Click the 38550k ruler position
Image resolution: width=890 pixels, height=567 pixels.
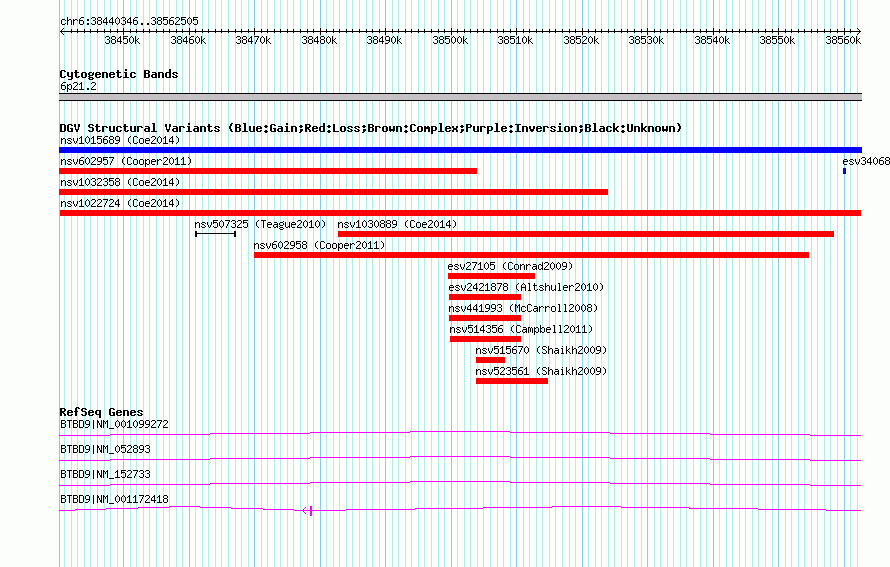[x=778, y=40]
